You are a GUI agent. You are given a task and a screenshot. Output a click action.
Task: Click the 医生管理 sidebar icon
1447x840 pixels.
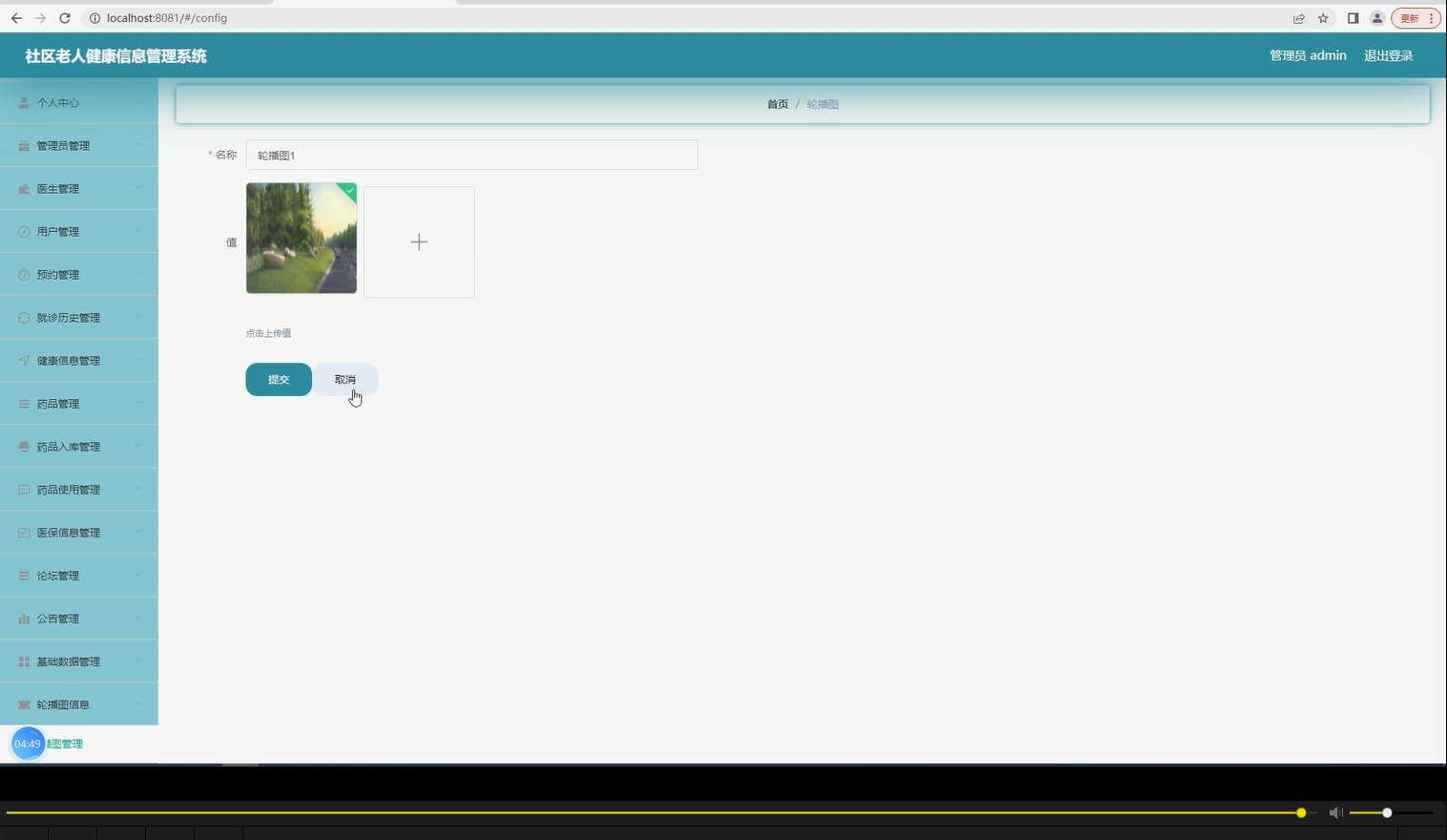pyautogui.click(x=25, y=189)
